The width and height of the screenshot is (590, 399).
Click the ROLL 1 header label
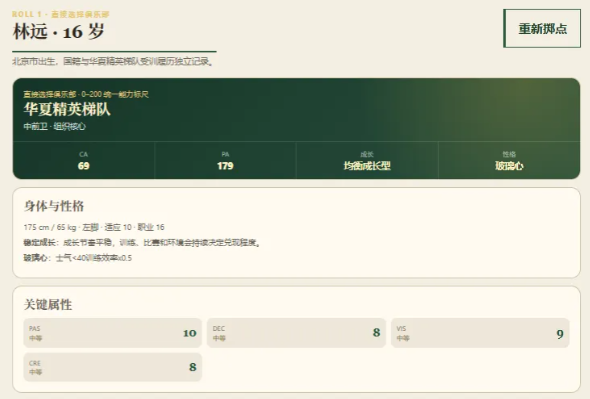(61, 14)
